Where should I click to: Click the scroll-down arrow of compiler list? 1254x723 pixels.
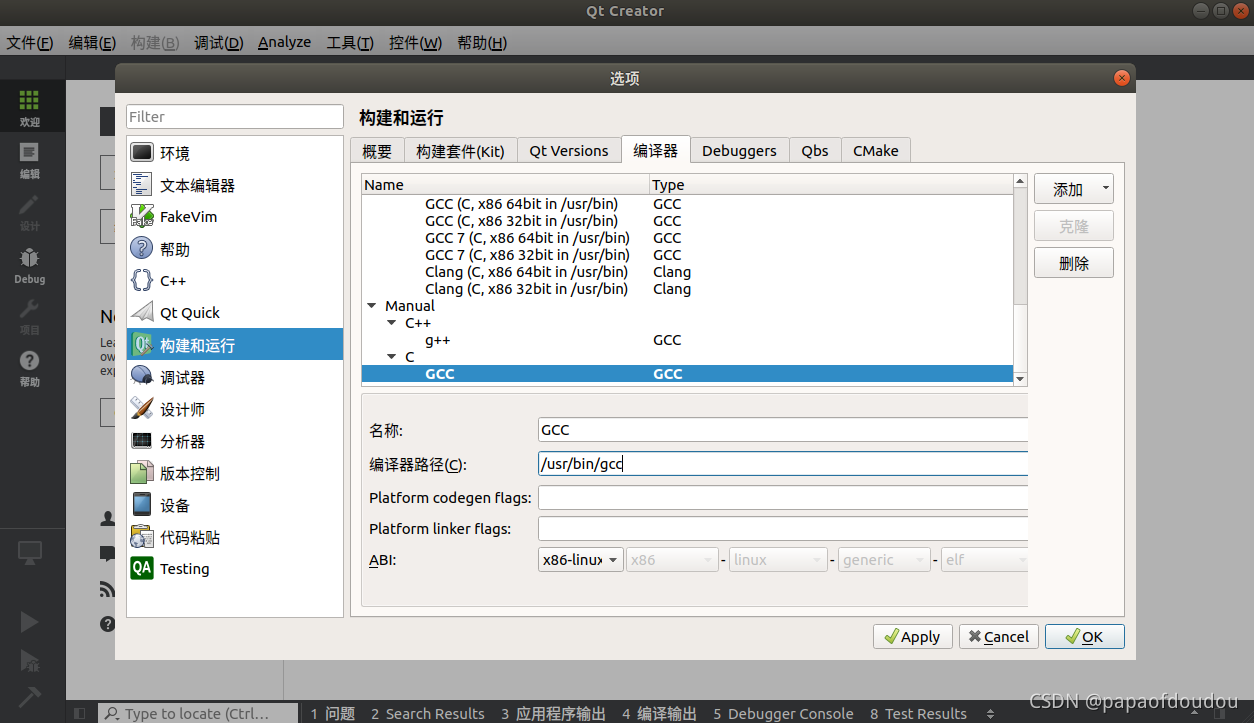(x=1020, y=378)
